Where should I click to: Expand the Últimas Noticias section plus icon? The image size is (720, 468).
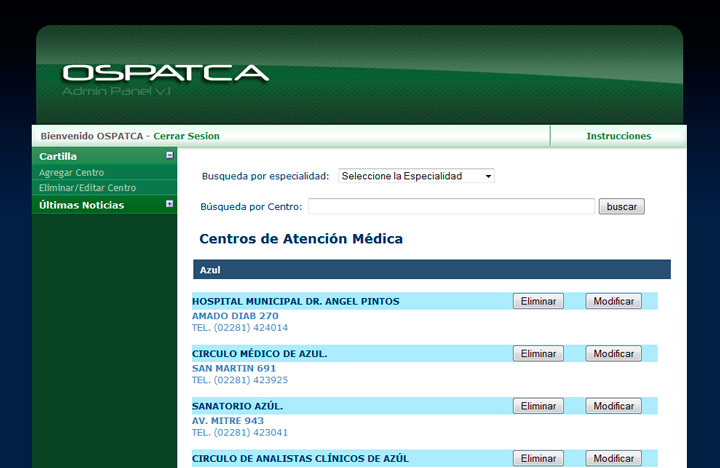169,204
